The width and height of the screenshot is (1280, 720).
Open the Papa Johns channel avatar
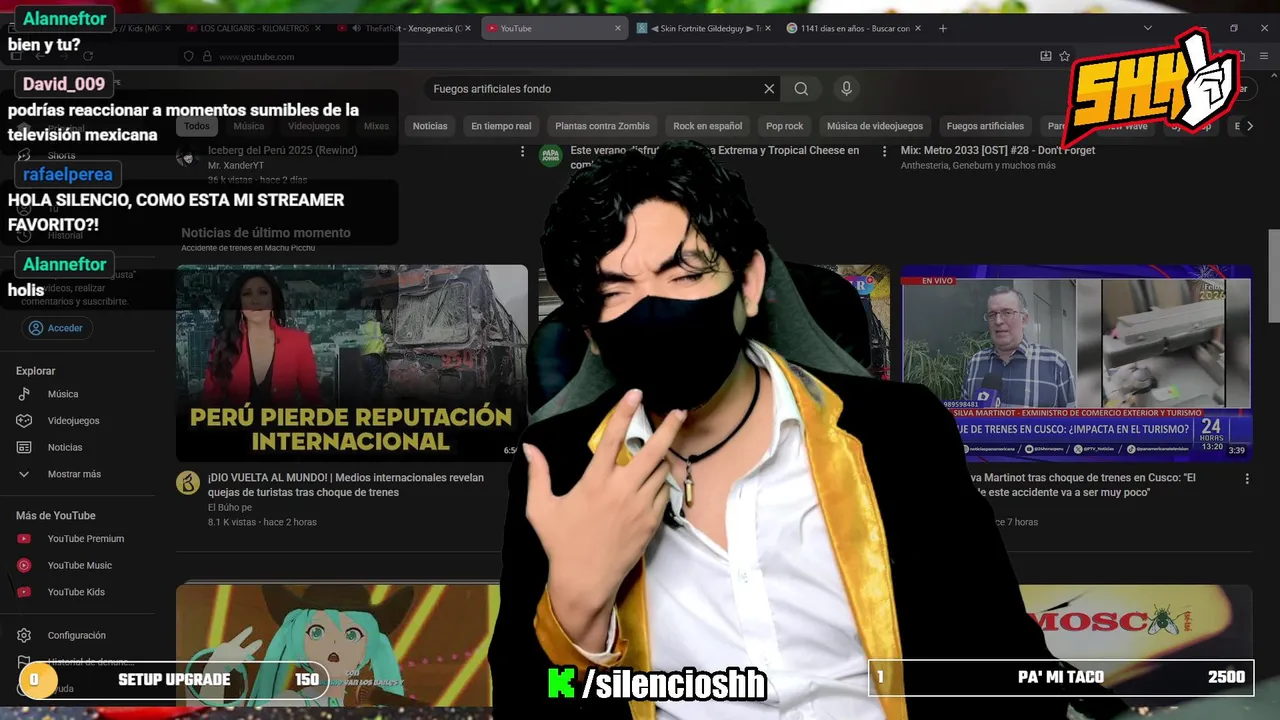[550, 155]
